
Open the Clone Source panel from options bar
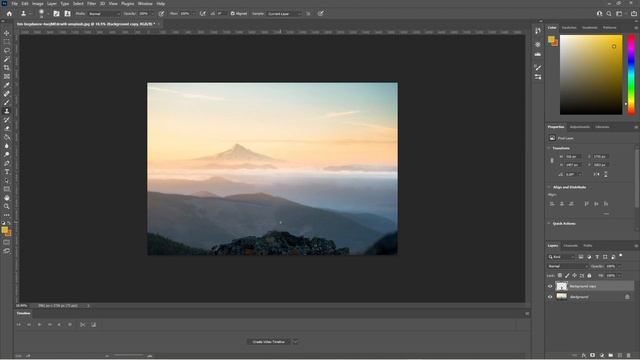point(67,13)
